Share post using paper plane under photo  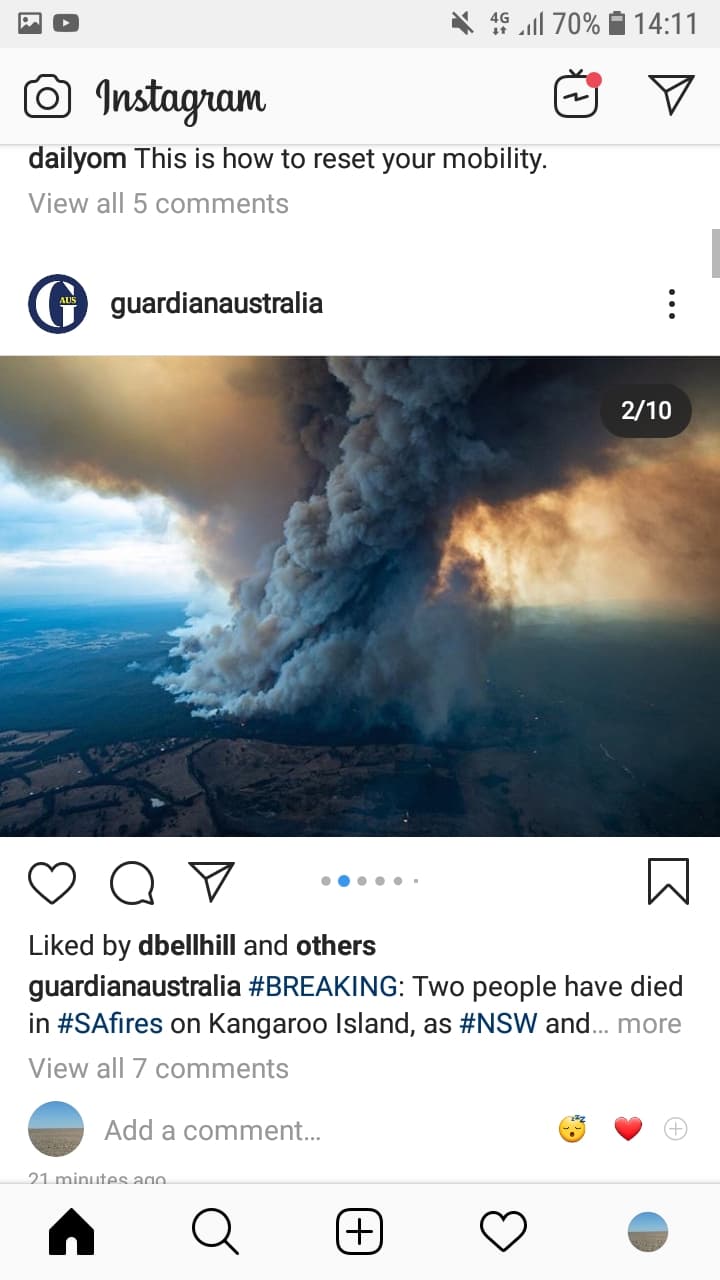211,881
